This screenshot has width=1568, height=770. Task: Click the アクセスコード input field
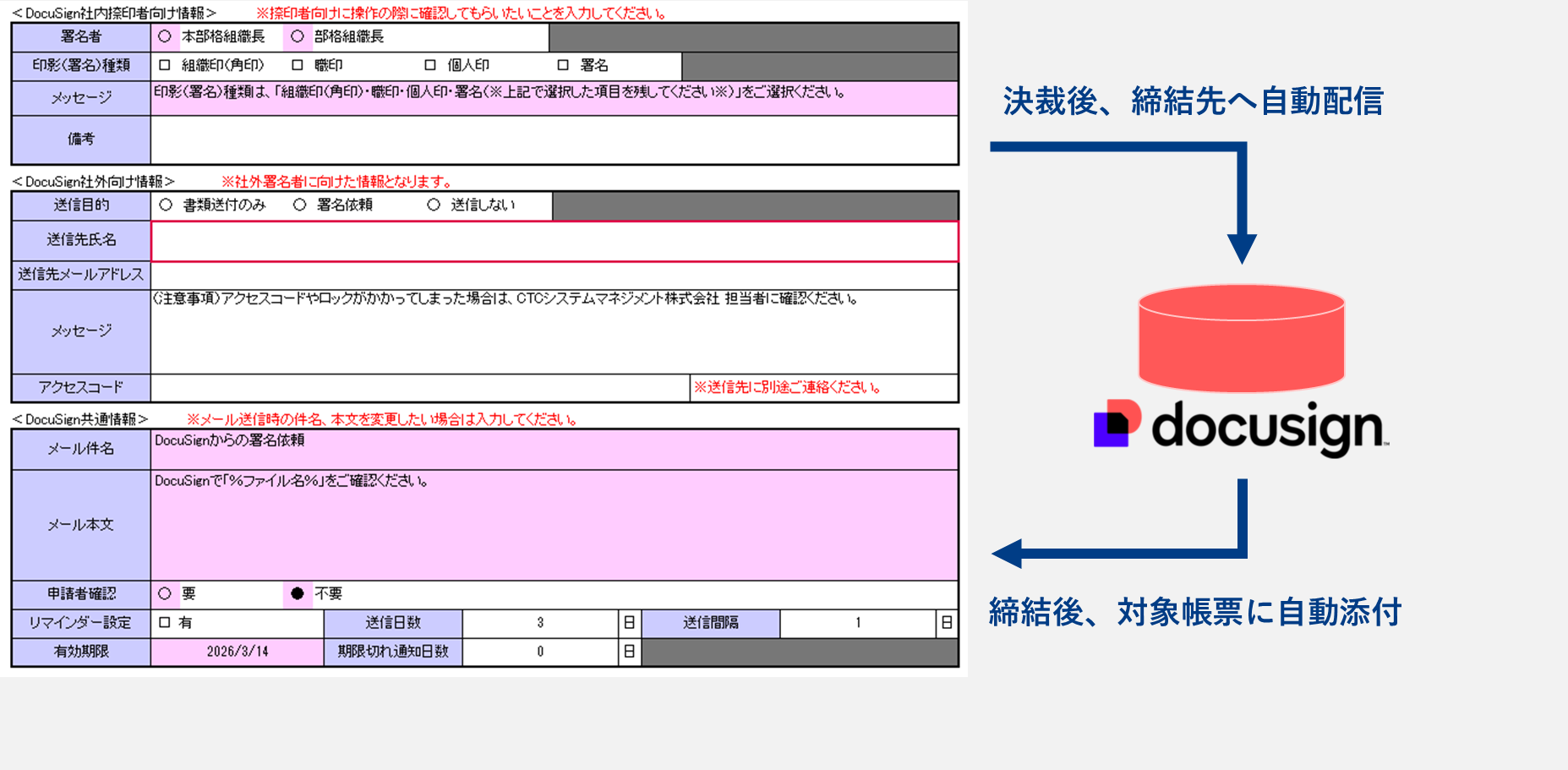pos(420,388)
